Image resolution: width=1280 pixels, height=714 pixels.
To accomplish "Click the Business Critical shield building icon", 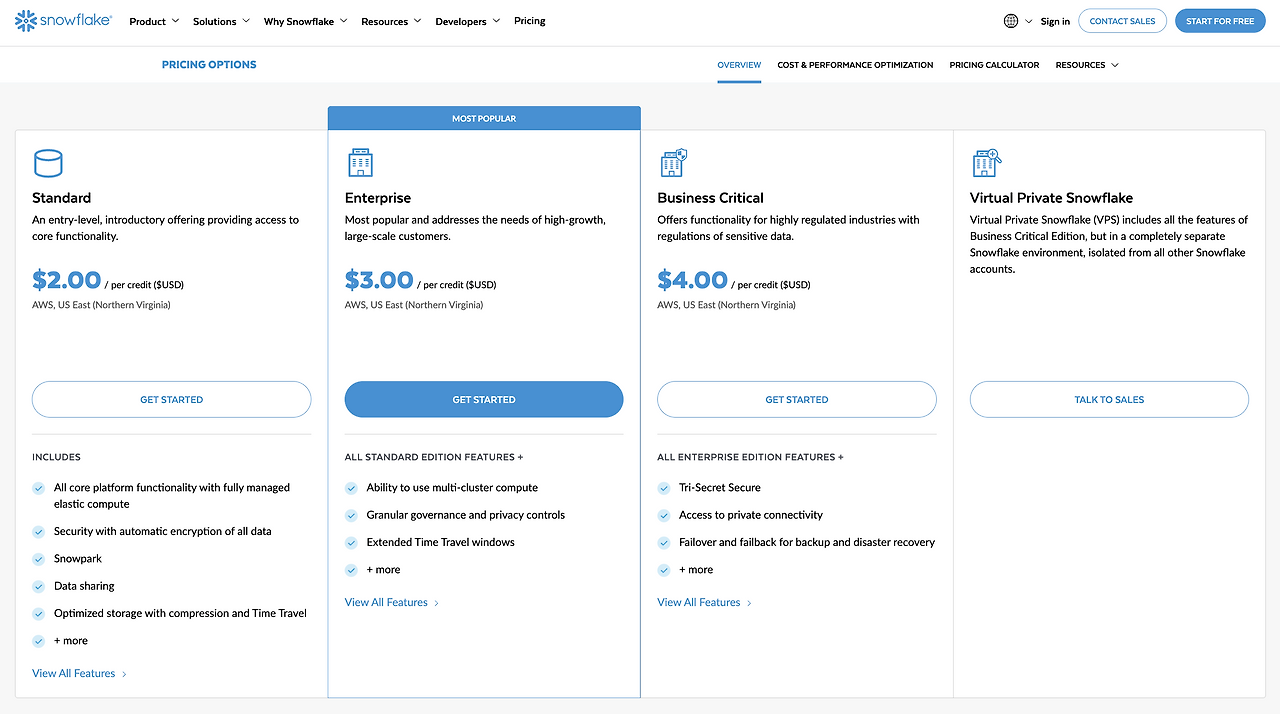I will 673,163.
